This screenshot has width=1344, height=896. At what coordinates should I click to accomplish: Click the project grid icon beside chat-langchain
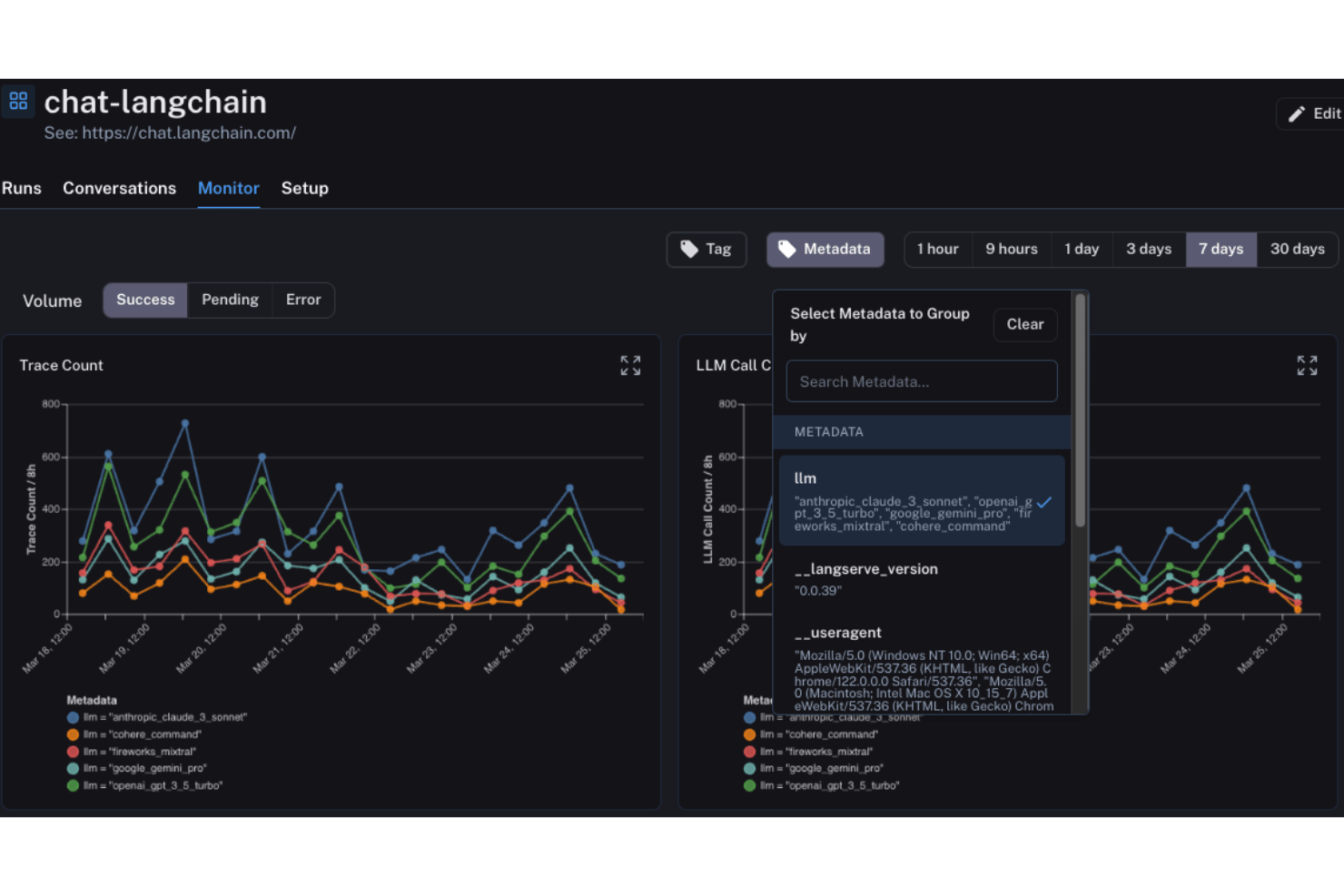18,101
